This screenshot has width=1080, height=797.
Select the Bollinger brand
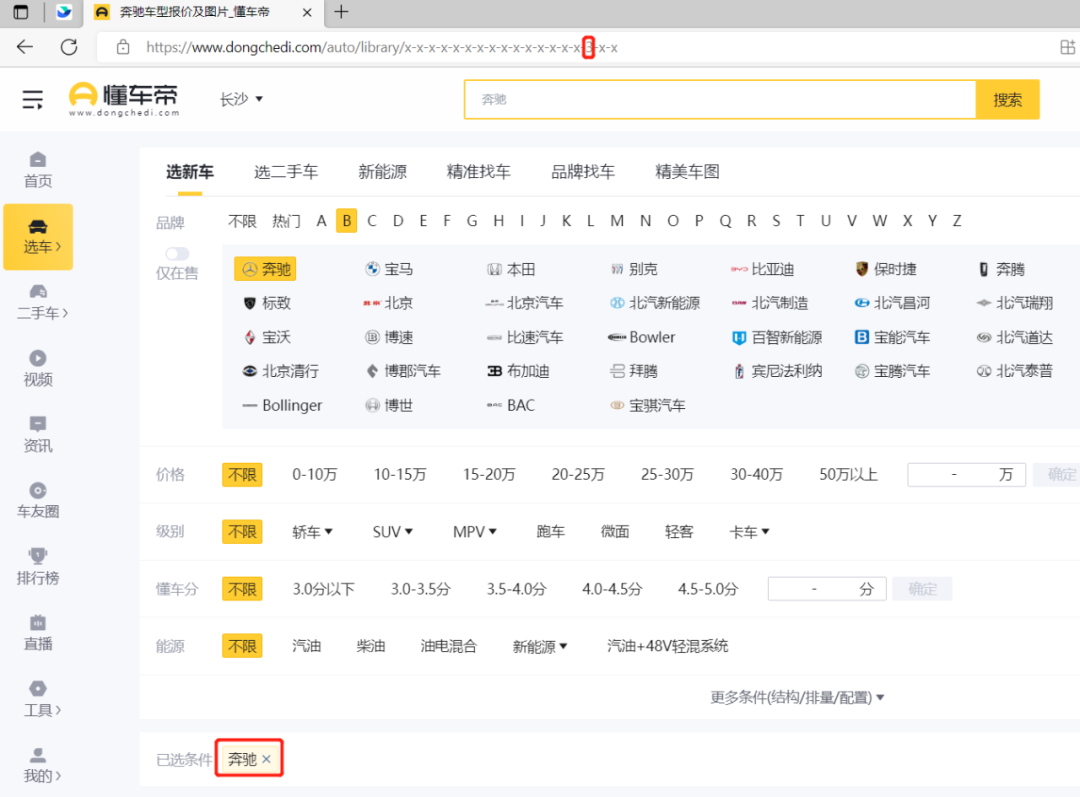click(x=282, y=406)
